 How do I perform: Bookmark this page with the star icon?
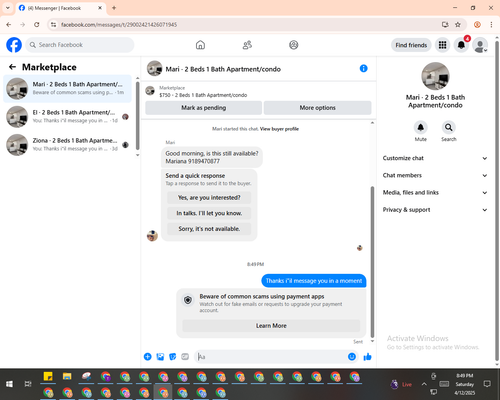(x=458, y=25)
